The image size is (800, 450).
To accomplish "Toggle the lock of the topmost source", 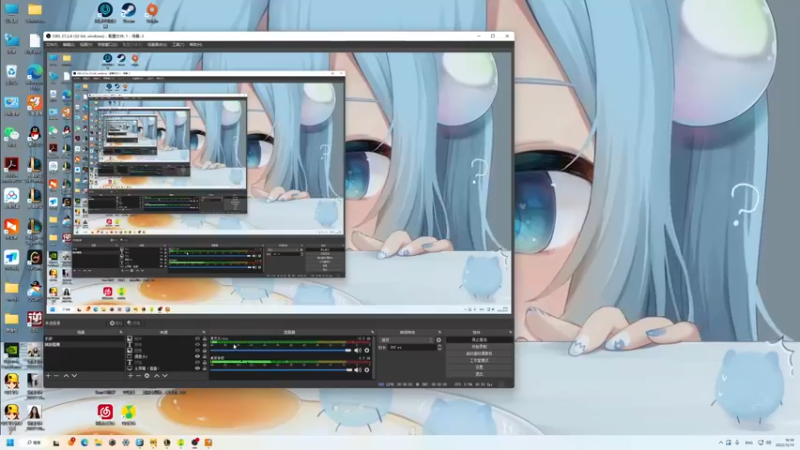I will [205, 338].
